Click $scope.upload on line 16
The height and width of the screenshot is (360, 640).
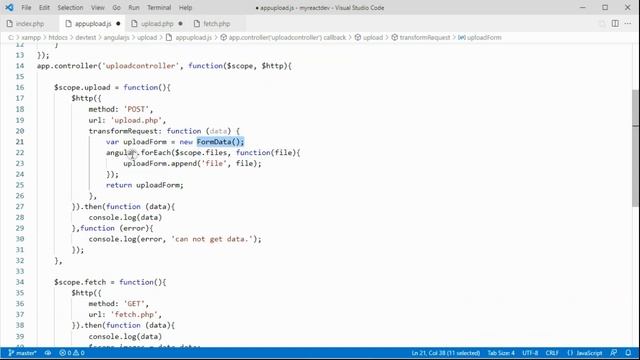point(82,87)
